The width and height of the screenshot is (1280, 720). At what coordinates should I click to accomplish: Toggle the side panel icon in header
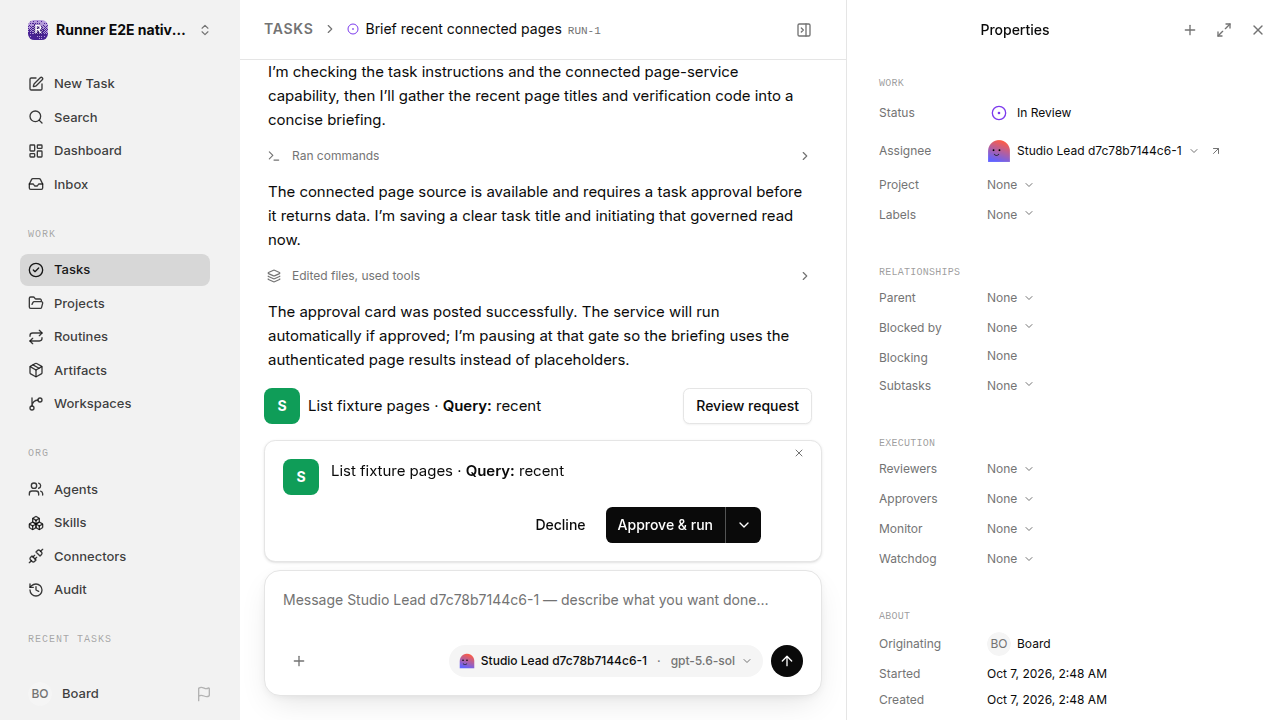(804, 30)
